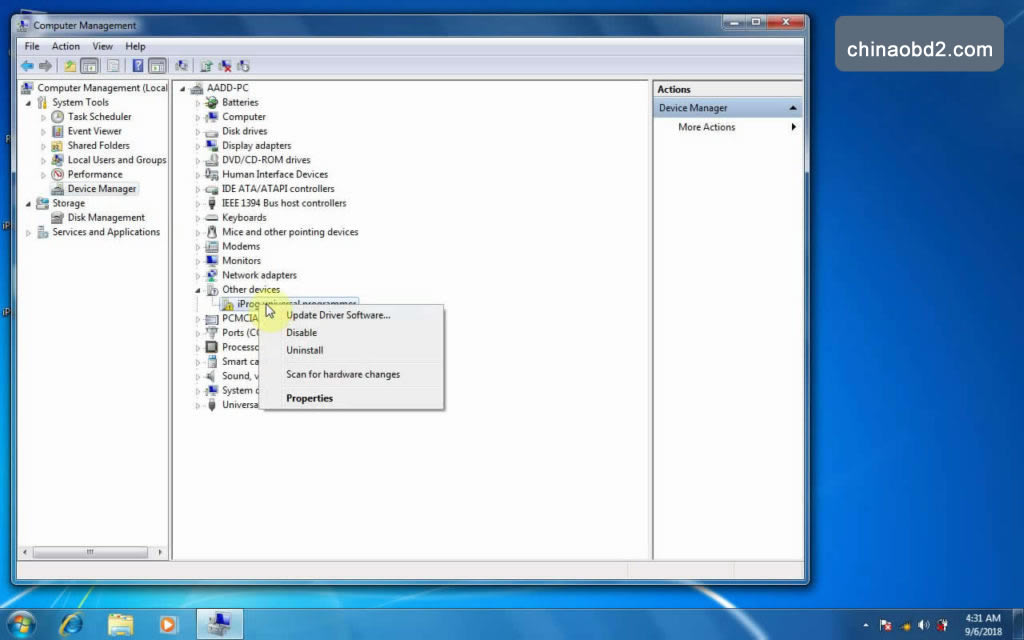Open the File menu

32,46
